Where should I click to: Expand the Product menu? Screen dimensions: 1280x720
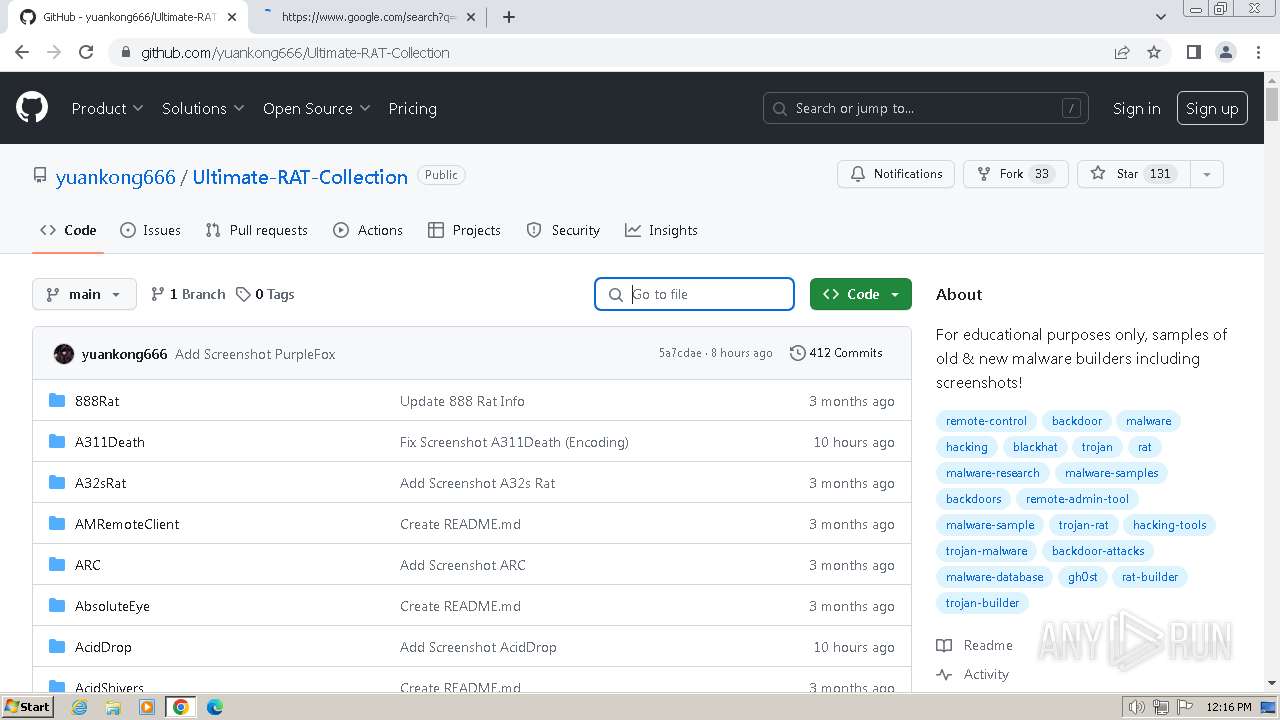coord(107,108)
